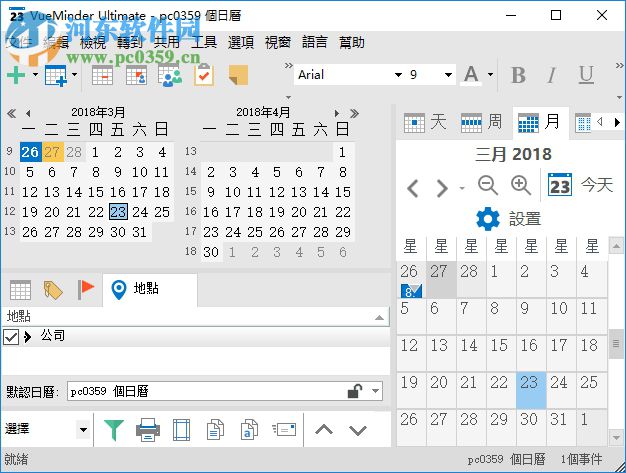The height and width of the screenshot is (473, 626).
Task: Click the move up chevron
Action: [324, 430]
